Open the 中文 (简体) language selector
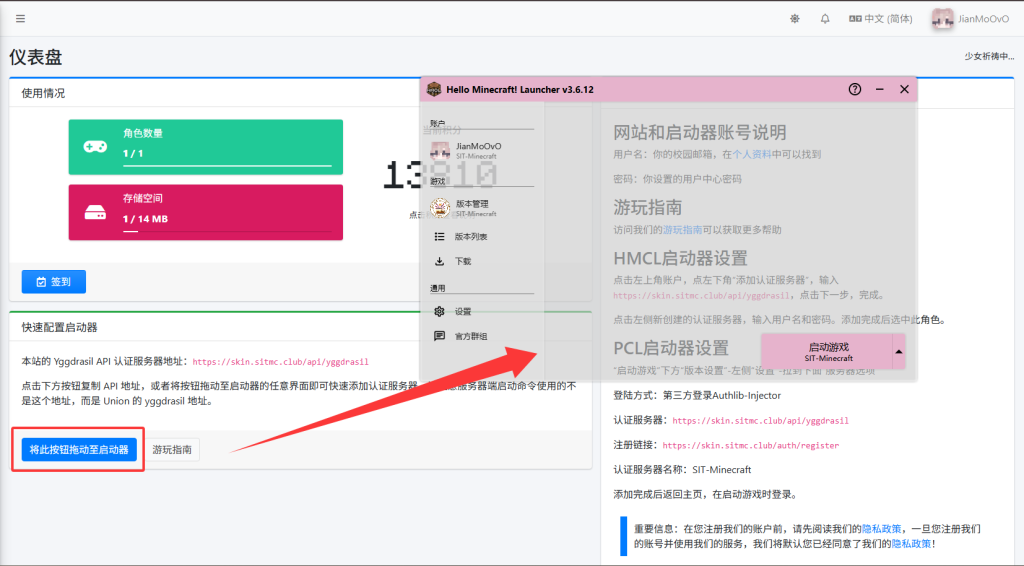 pos(880,19)
